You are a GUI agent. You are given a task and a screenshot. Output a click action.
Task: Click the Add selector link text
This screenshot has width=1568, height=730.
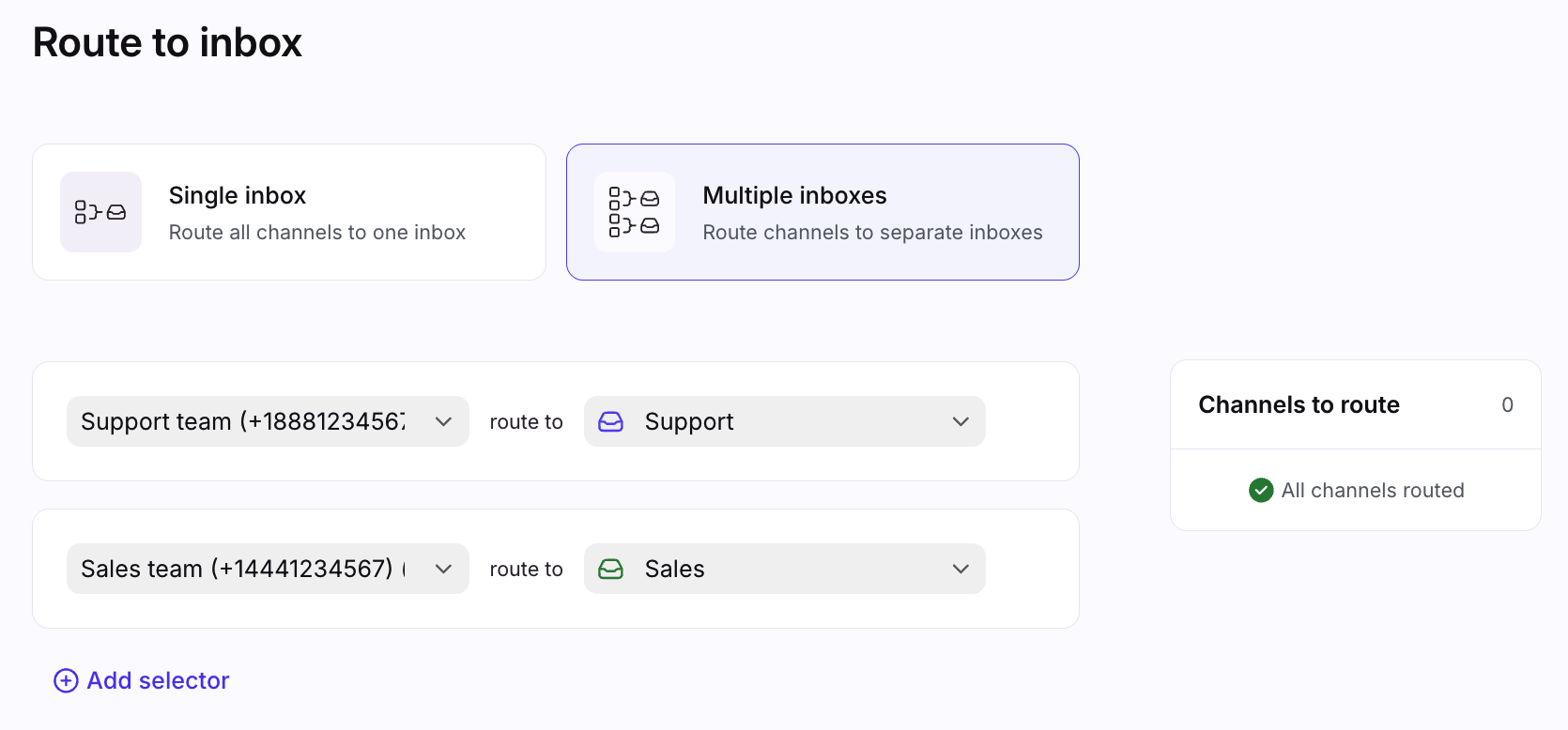[158, 680]
